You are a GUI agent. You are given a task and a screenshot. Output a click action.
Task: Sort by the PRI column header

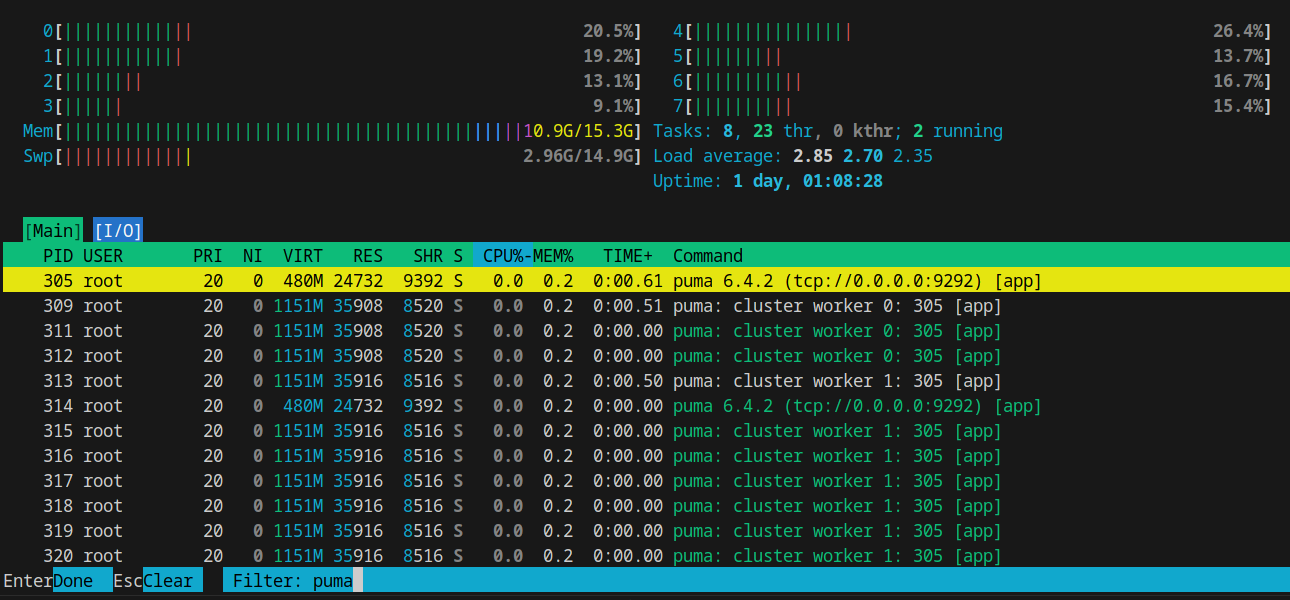tap(208, 256)
